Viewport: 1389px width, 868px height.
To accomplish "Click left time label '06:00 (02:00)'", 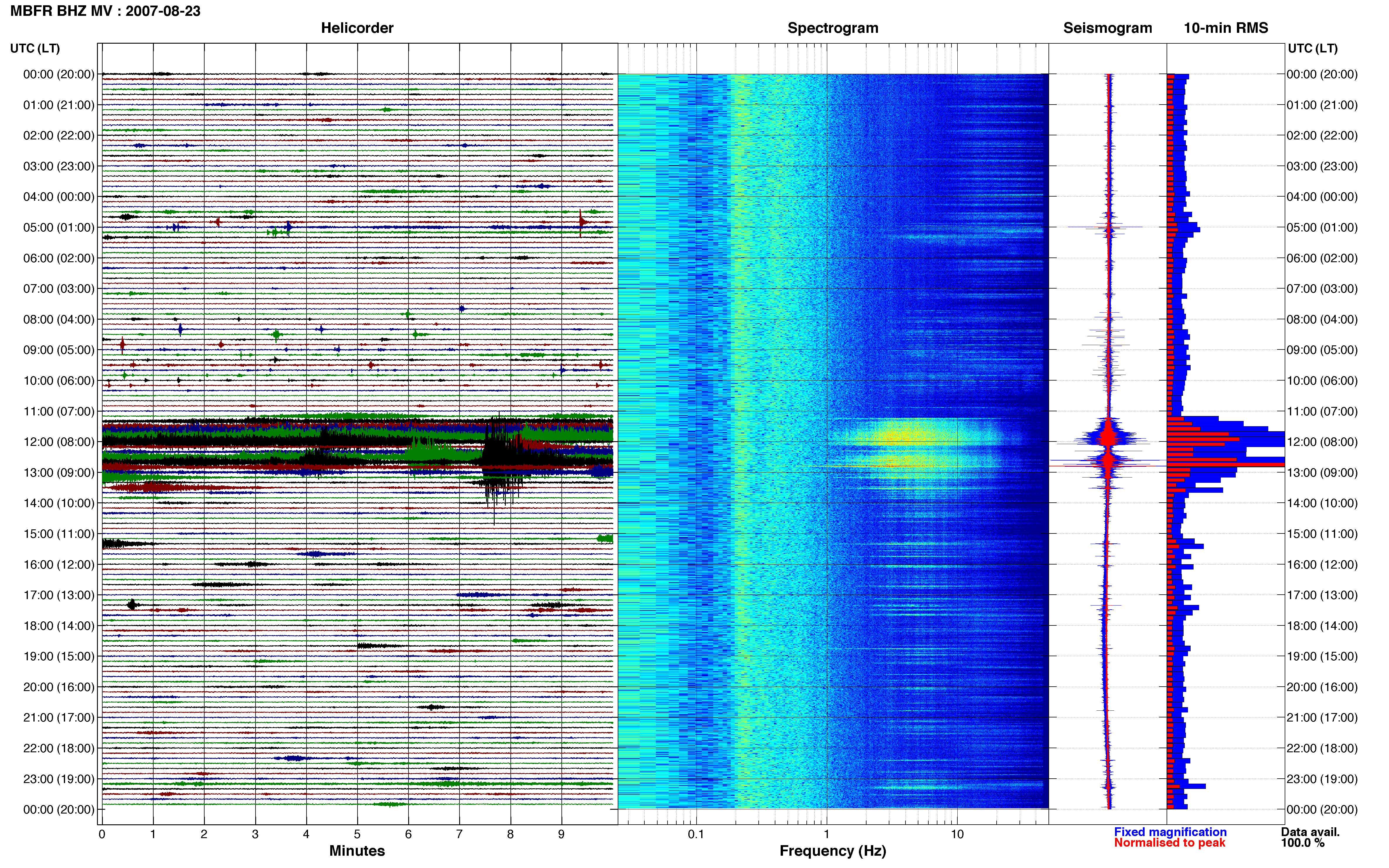I will (59, 258).
